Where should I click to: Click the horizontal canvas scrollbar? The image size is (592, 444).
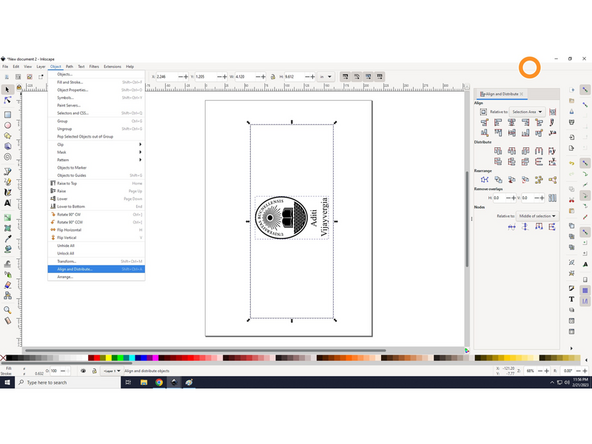point(205,350)
